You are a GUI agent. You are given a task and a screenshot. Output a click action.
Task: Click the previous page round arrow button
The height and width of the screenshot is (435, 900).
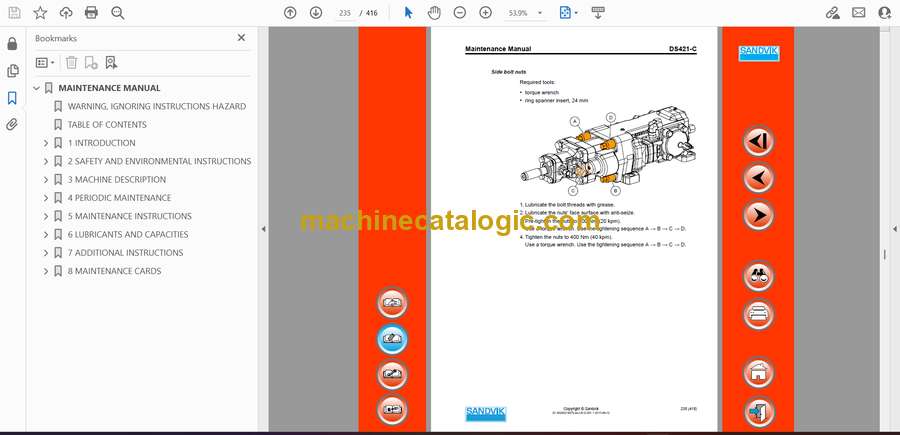point(758,178)
